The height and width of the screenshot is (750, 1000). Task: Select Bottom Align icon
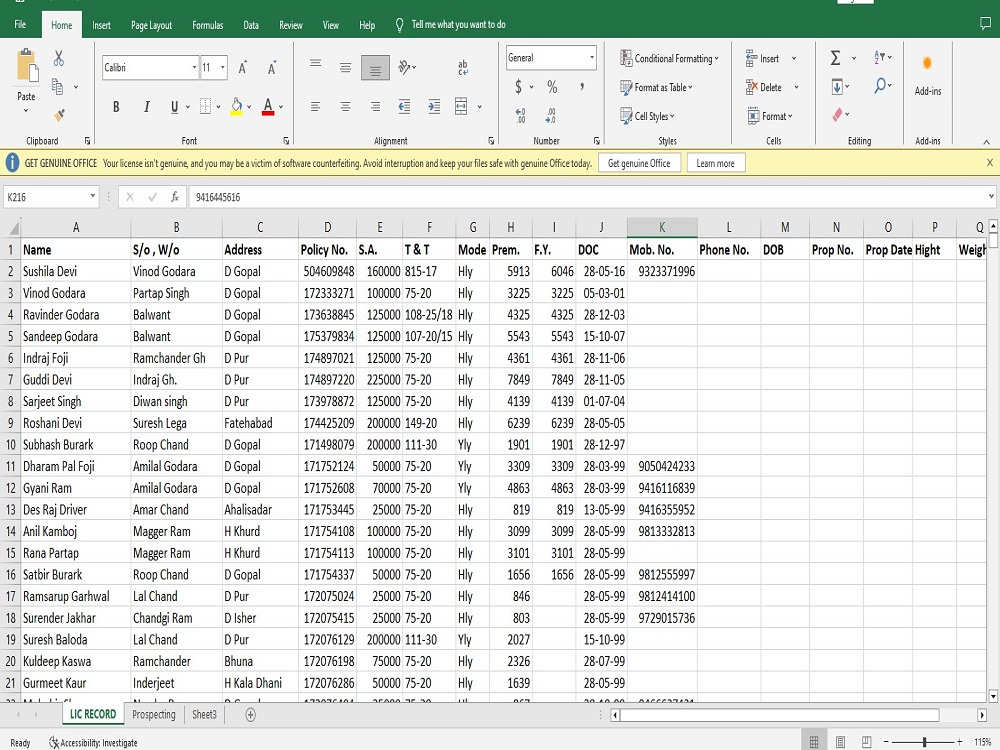(x=375, y=68)
